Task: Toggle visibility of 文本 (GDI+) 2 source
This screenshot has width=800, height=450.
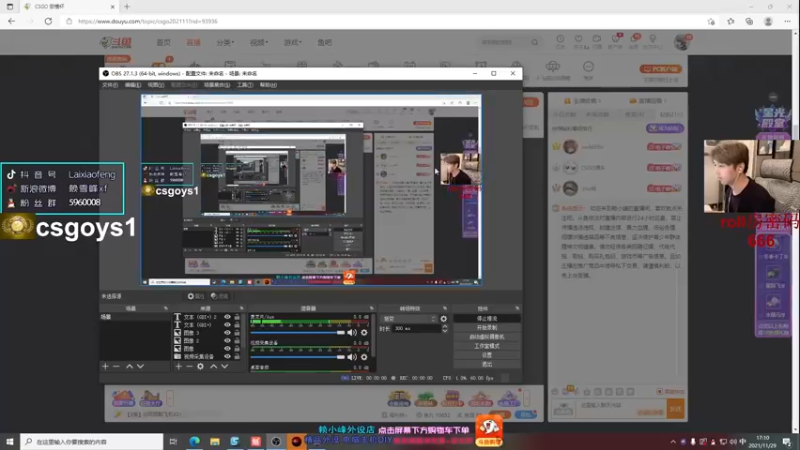Action: pos(227,317)
